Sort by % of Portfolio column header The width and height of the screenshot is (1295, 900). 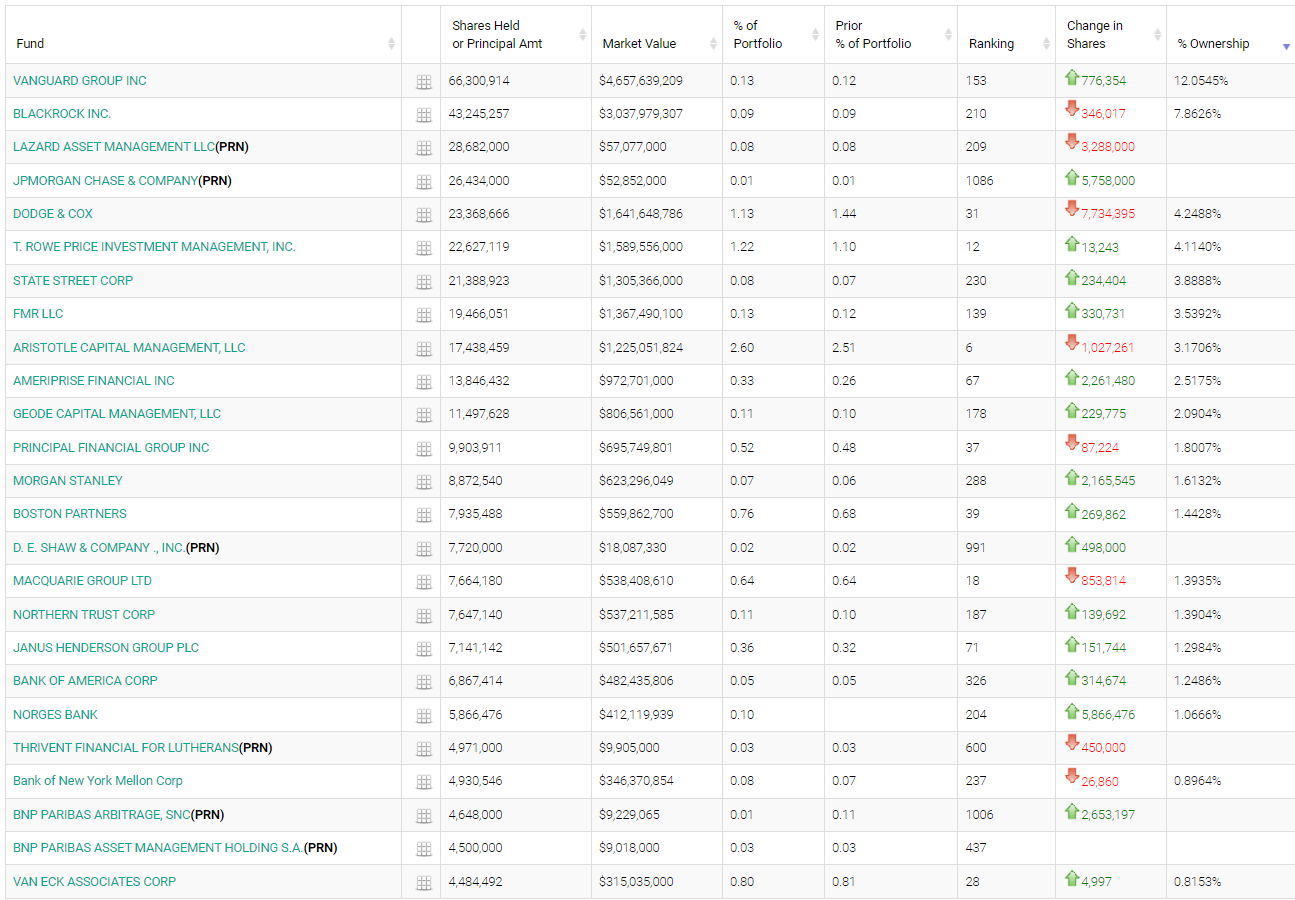click(x=774, y=35)
